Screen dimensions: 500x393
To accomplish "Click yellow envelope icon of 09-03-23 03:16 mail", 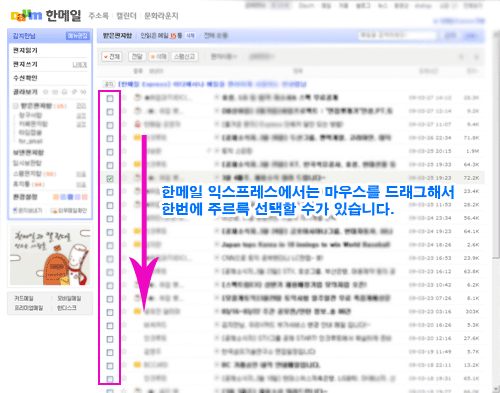I will [137, 311].
